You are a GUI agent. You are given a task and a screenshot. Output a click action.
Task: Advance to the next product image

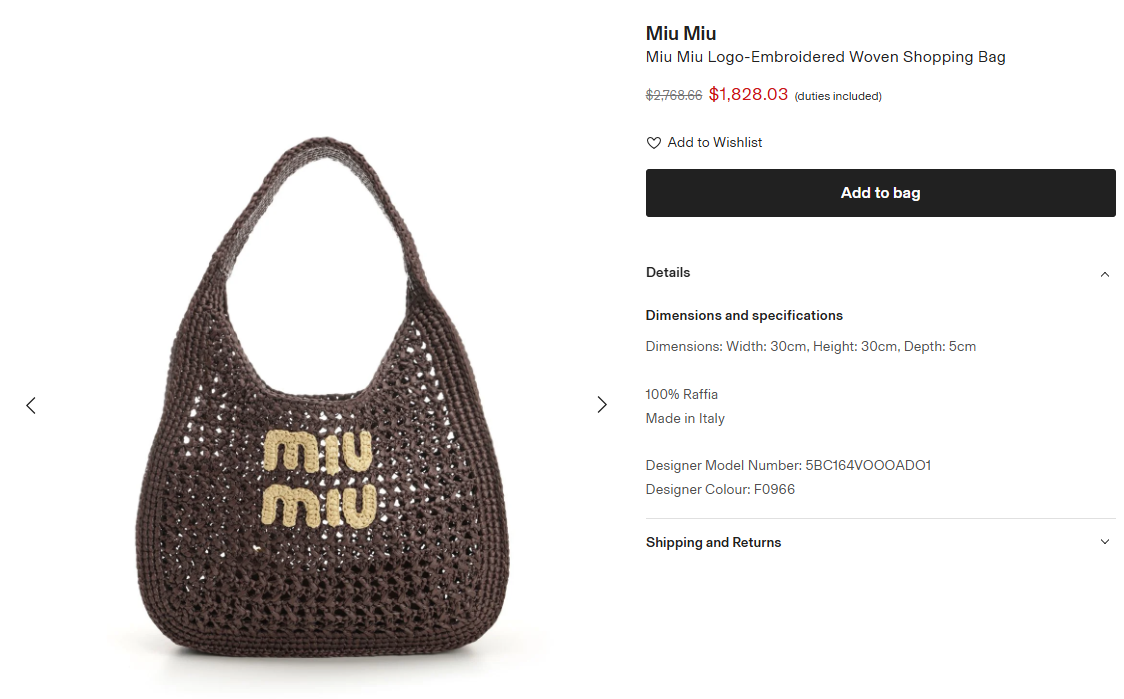pos(602,404)
